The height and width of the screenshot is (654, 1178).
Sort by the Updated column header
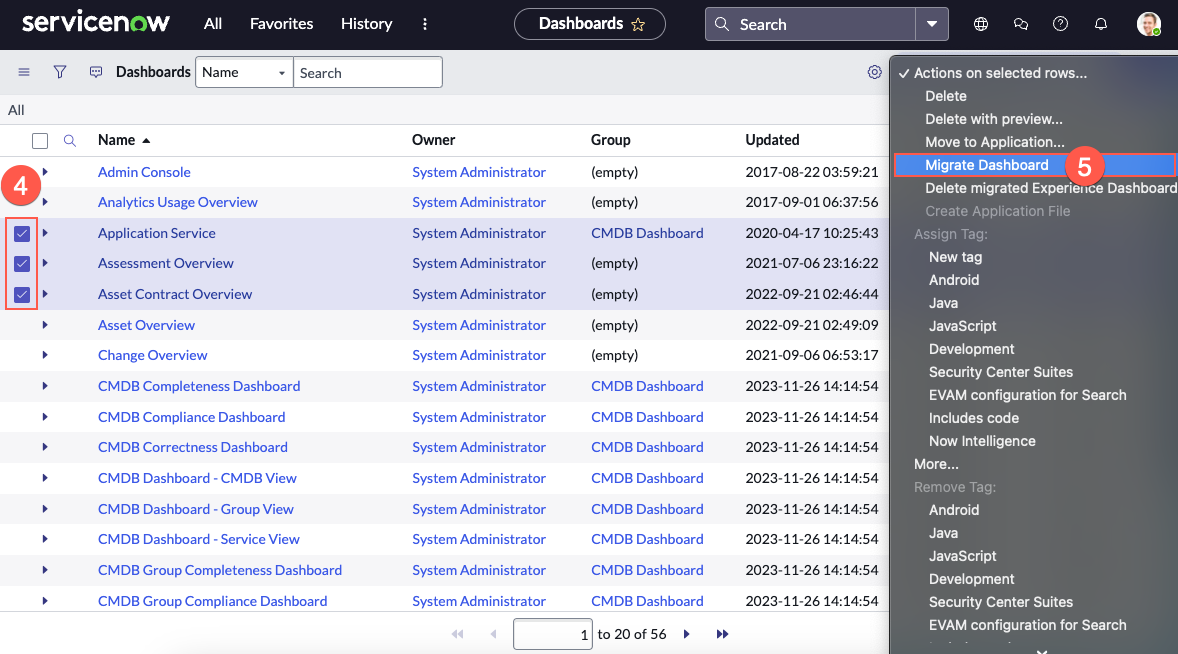(x=772, y=140)
